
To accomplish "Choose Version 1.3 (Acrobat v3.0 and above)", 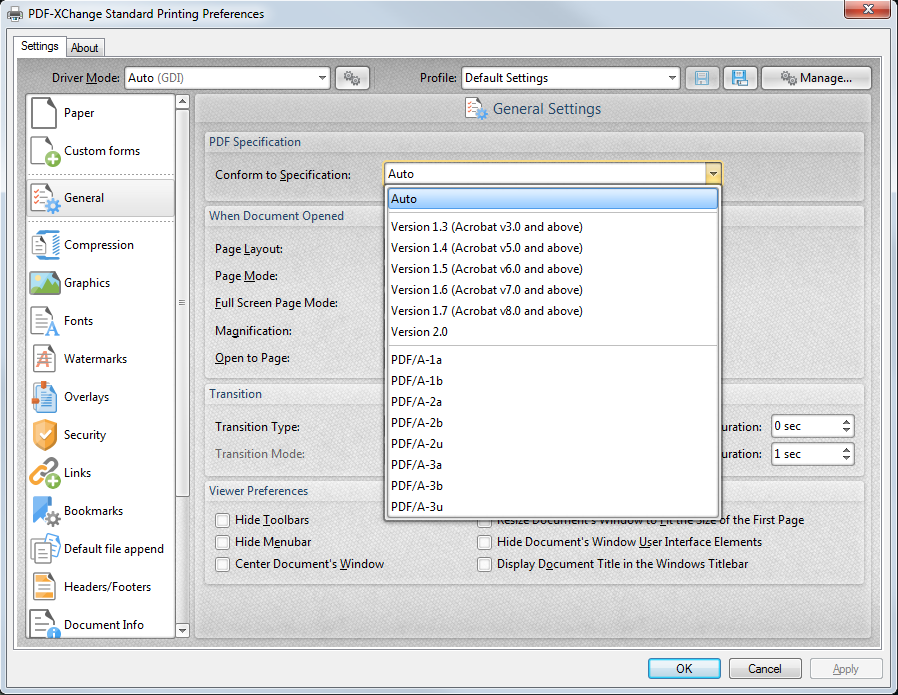I will pos(553,227).
